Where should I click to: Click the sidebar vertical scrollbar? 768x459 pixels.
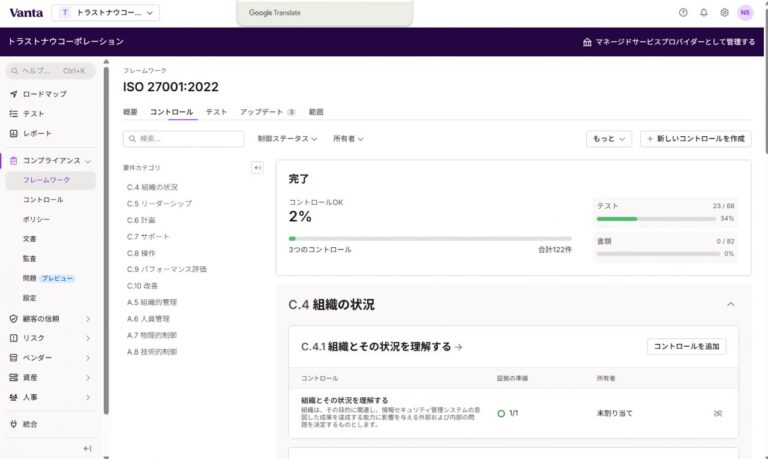tap(106, 240)
